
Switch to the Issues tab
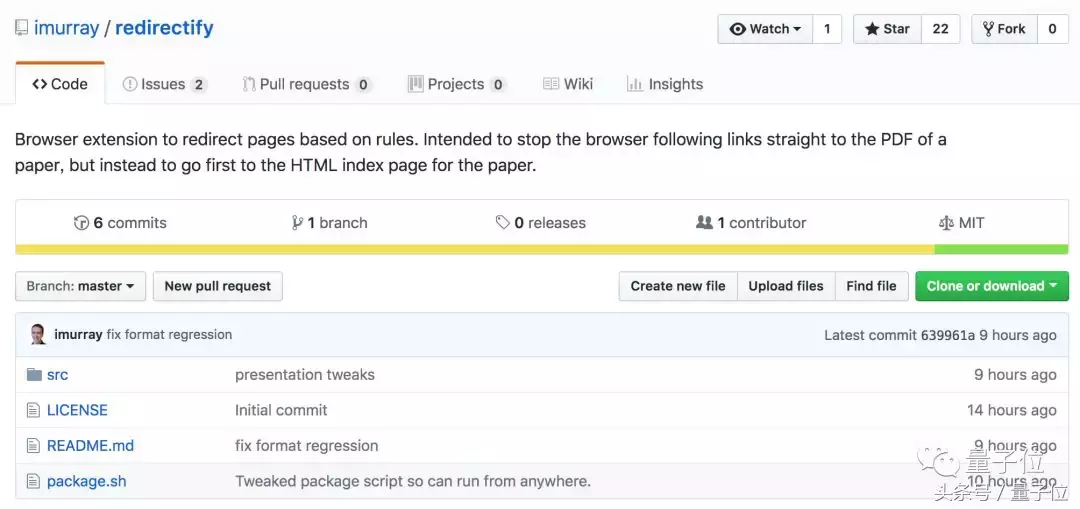164,84
